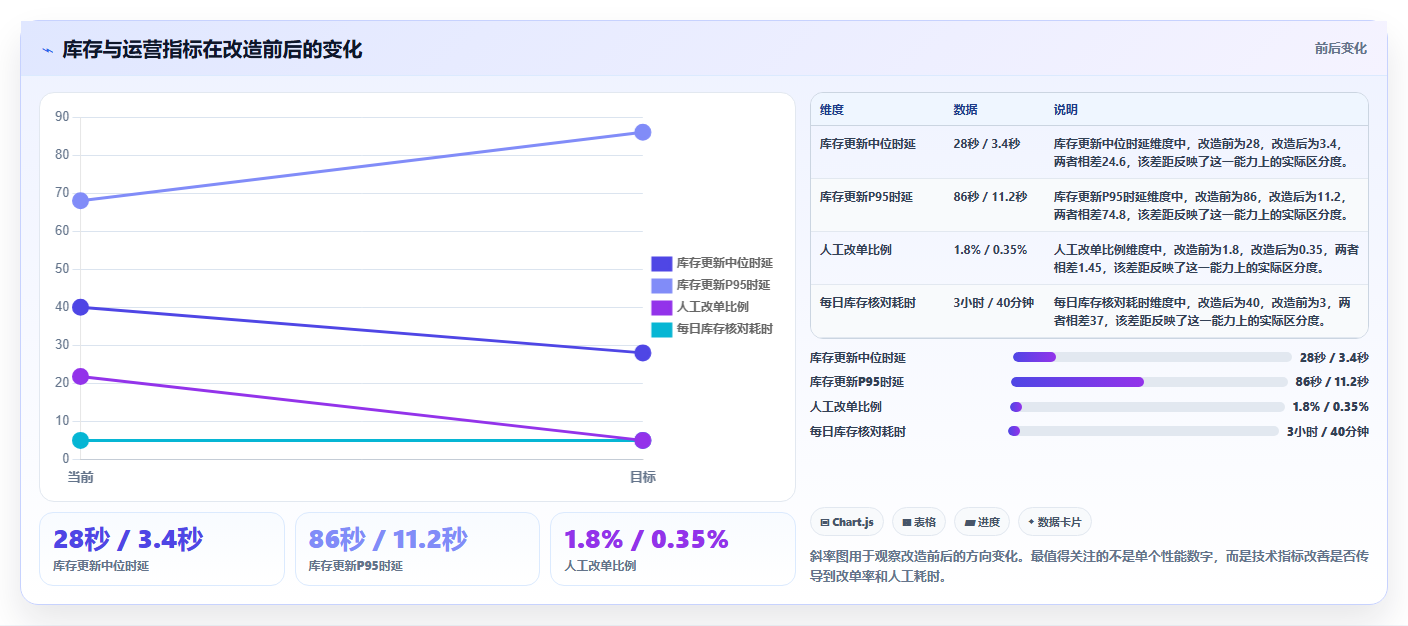Click the 表格 tag badge

[918, 522]
